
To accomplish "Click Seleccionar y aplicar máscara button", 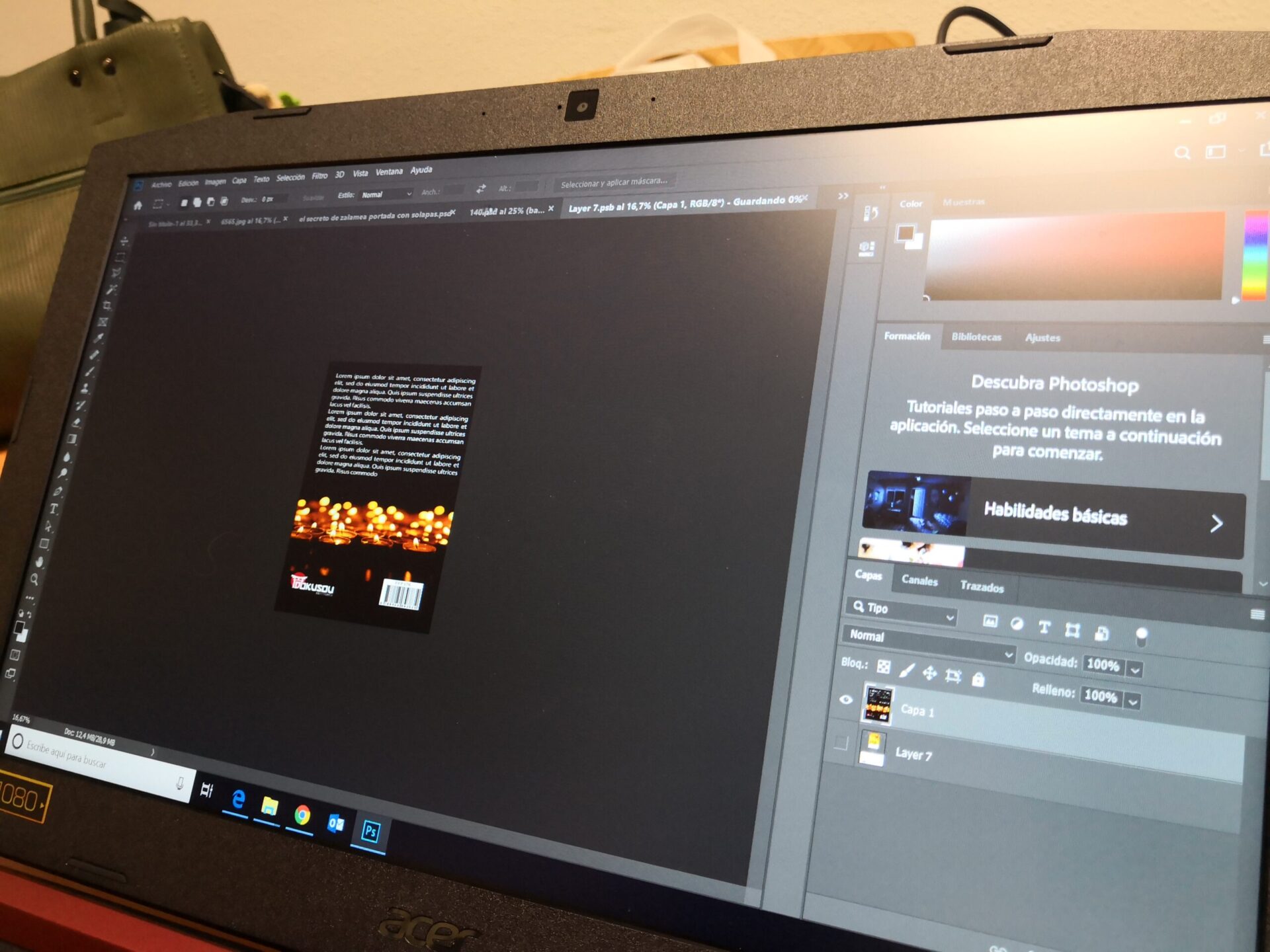I will coord(614,182).
